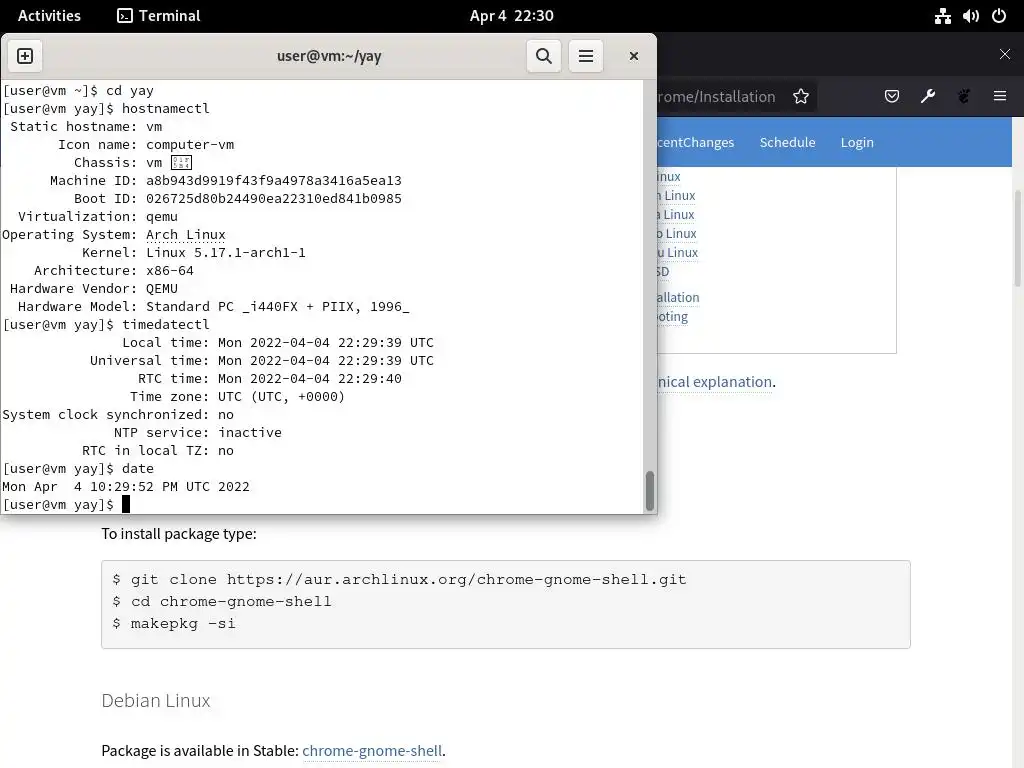Open a new terminal tab with plus icon
The width and height of the screenshot is (1024, 768).
(x=25, y=56)
